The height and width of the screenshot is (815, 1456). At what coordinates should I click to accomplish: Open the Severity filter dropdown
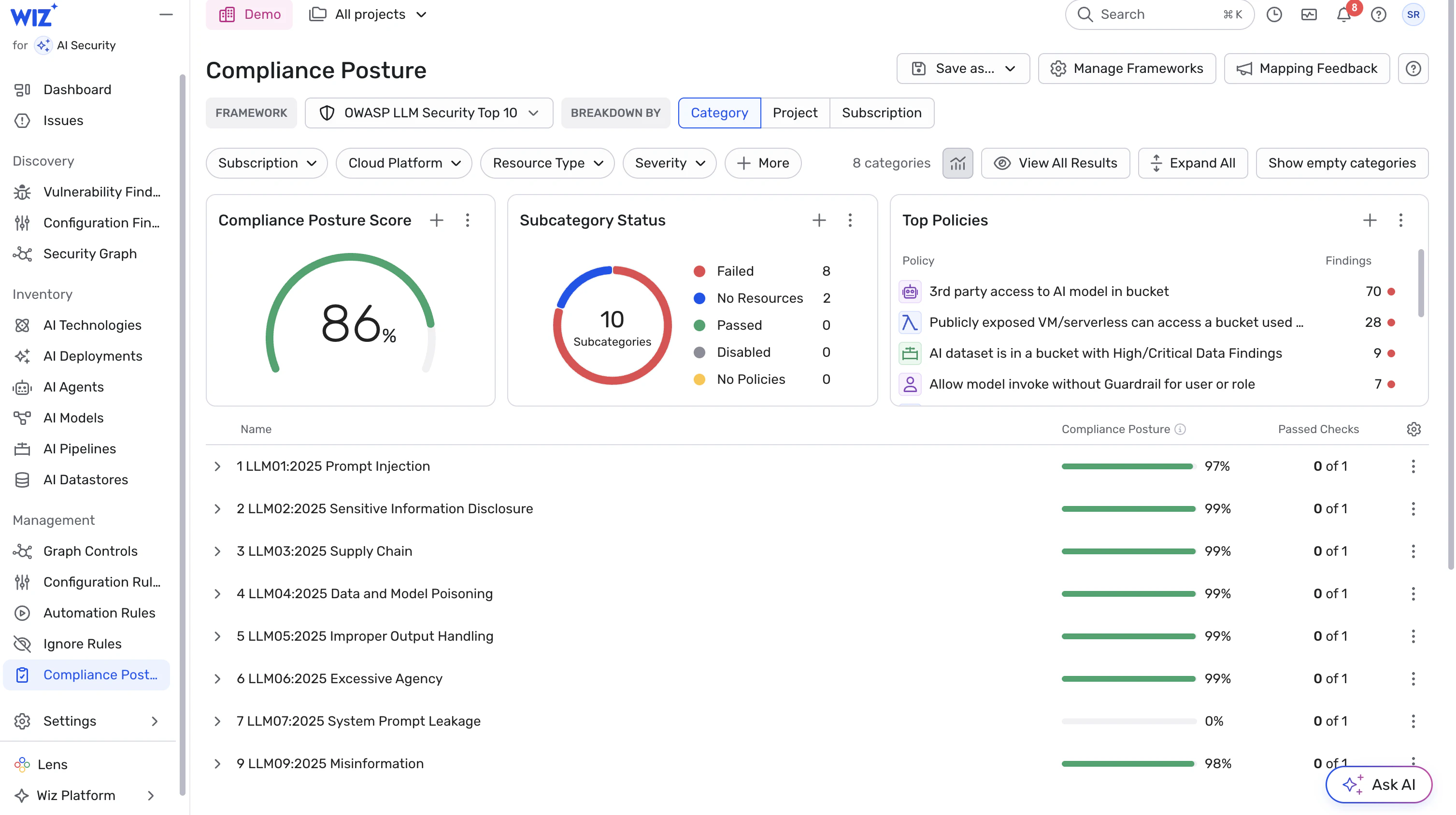pyautogui.click(x=669, y=163)
